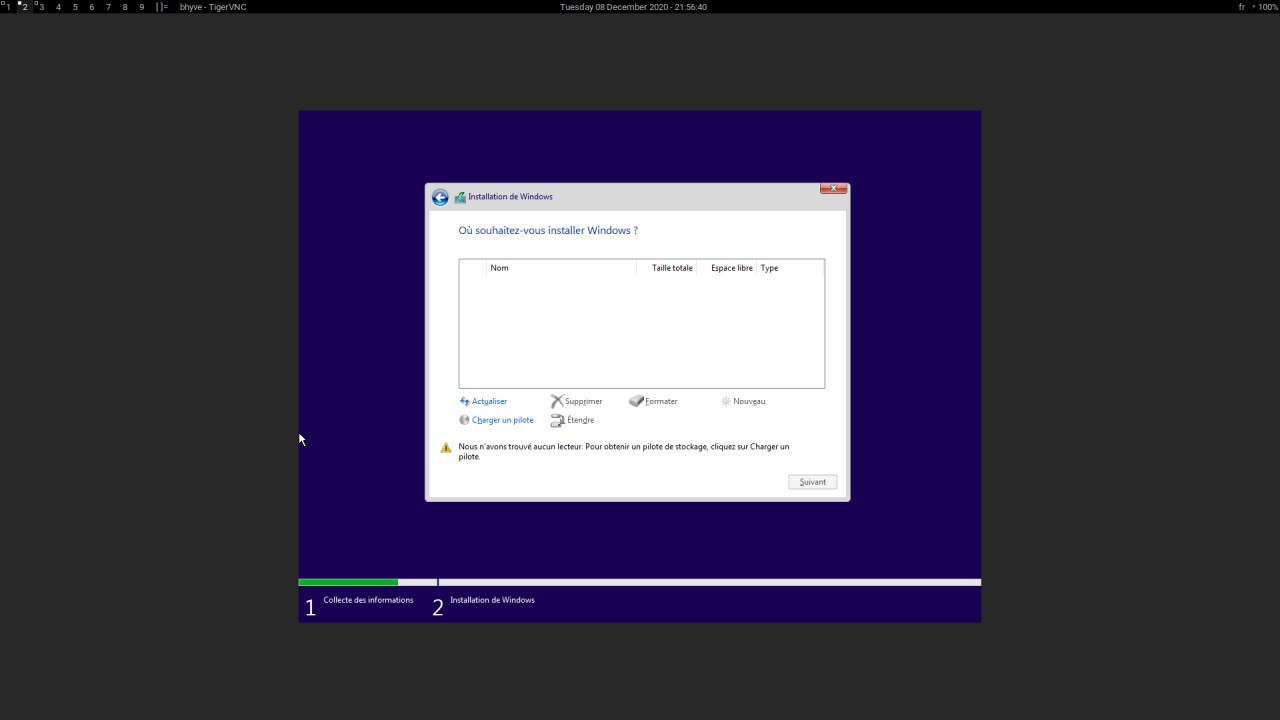This screenshot has width=1280, height=720.
Task: Go back using the blue arrow button
Action: (x=440, y=197)
